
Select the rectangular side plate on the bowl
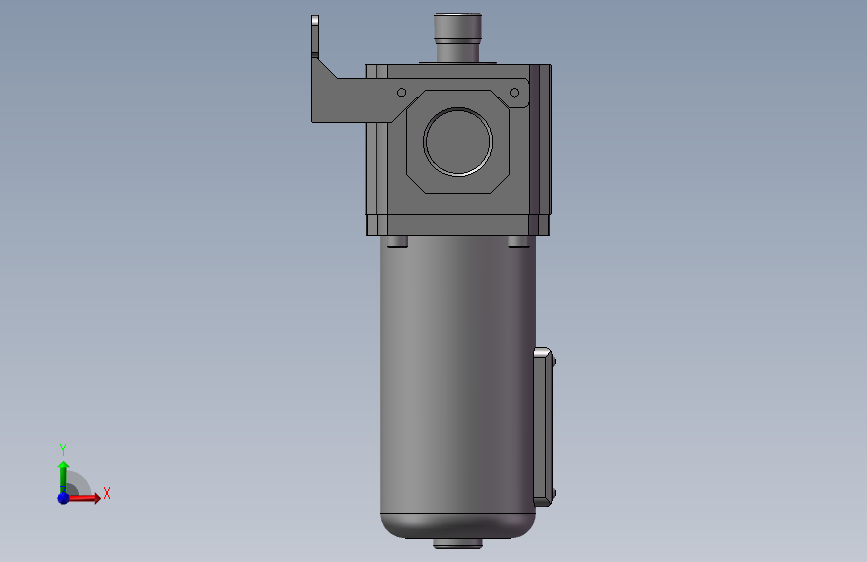(x=545, y=426)
